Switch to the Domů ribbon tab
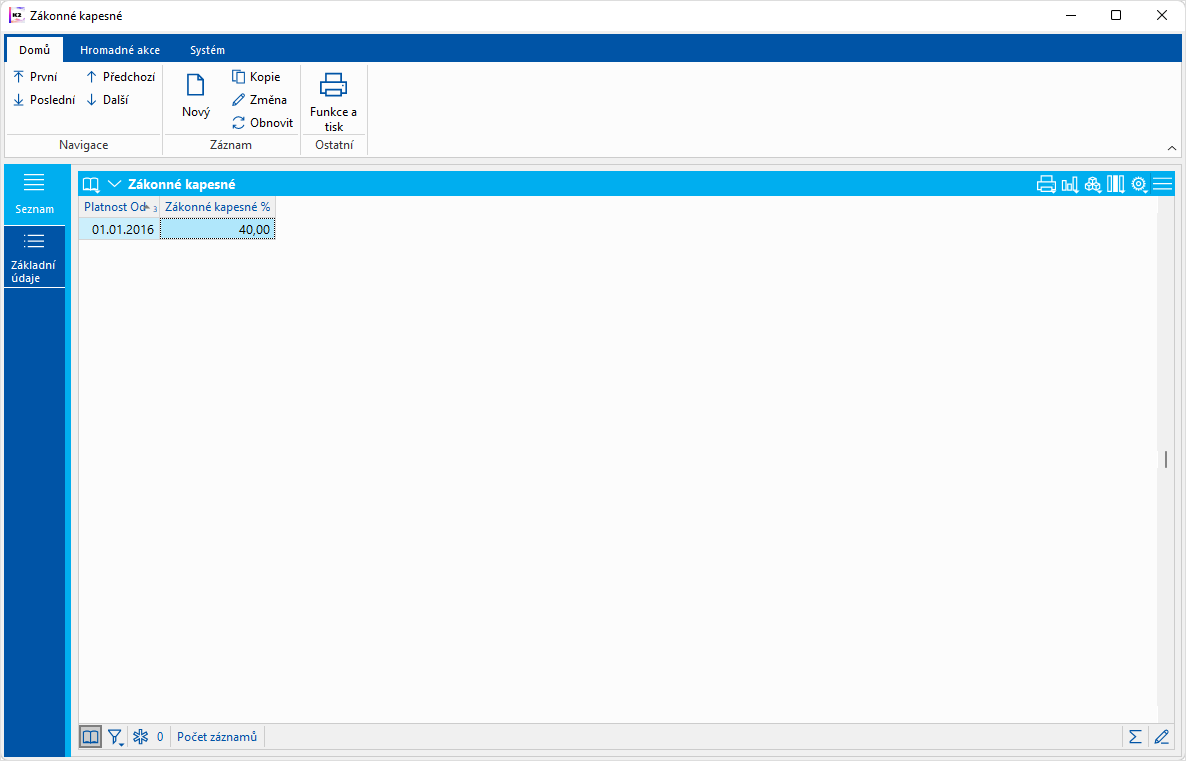Screen dimensions: 1186x761 (x=35, y=50)
